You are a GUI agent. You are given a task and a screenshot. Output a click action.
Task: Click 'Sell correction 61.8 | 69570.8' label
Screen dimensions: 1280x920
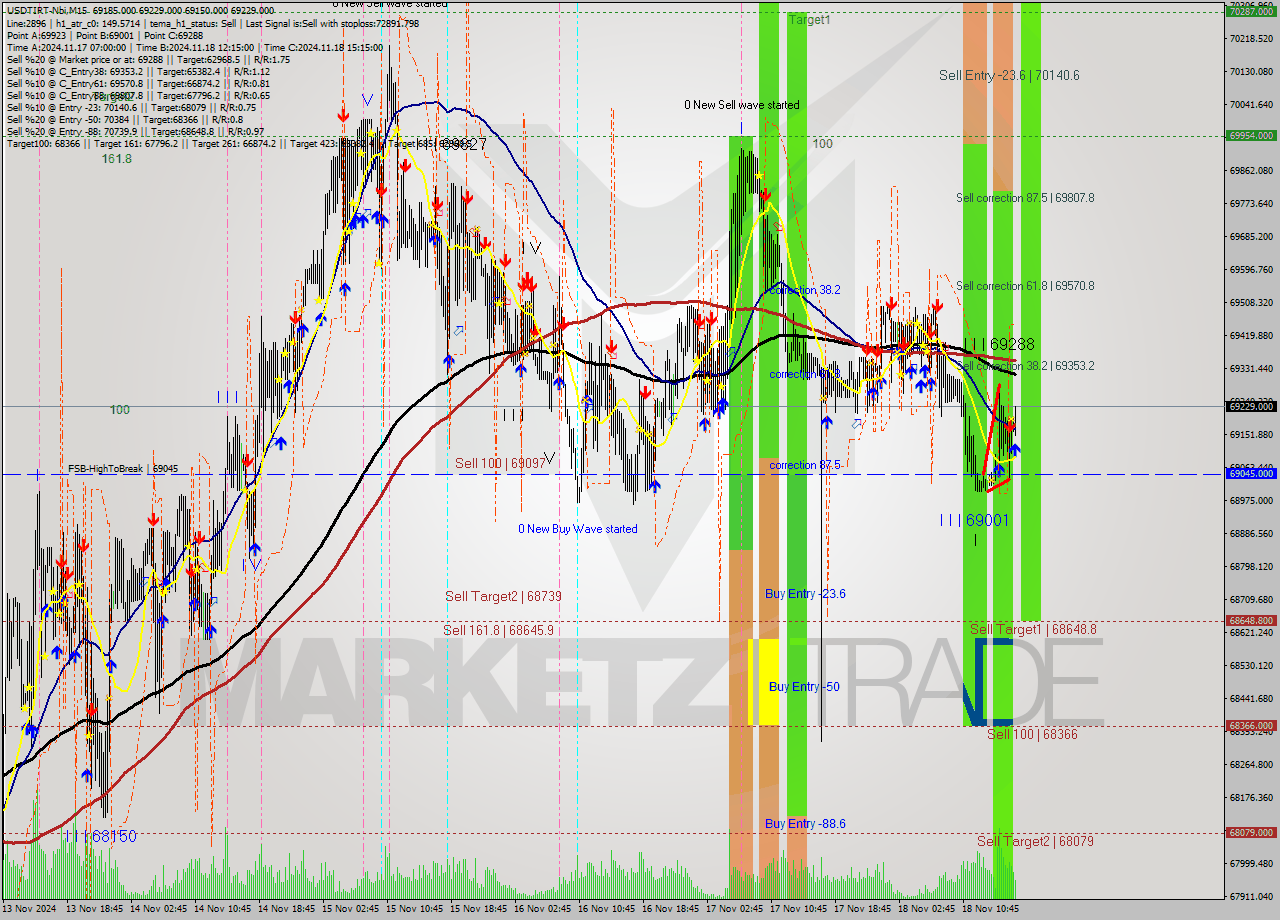[1025, 286]
